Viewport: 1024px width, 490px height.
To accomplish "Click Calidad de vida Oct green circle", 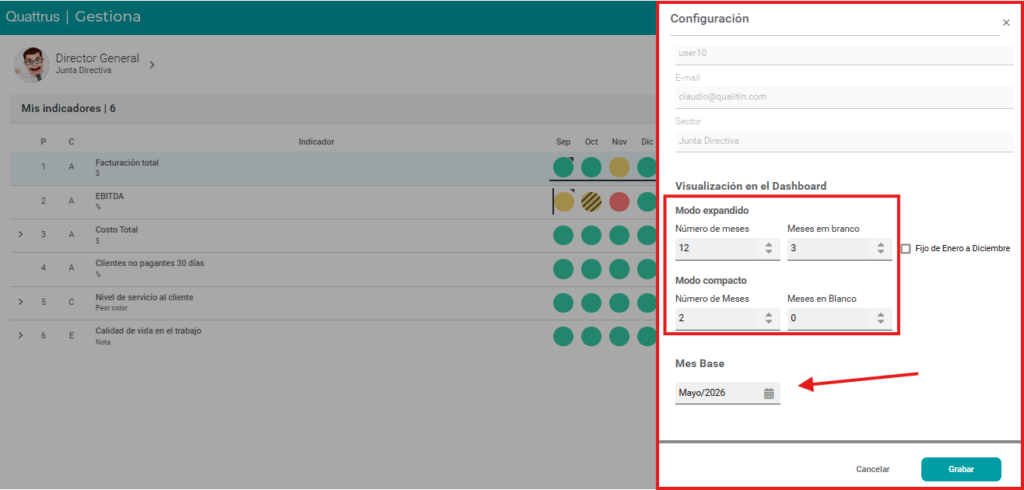I will coord(591,336).
